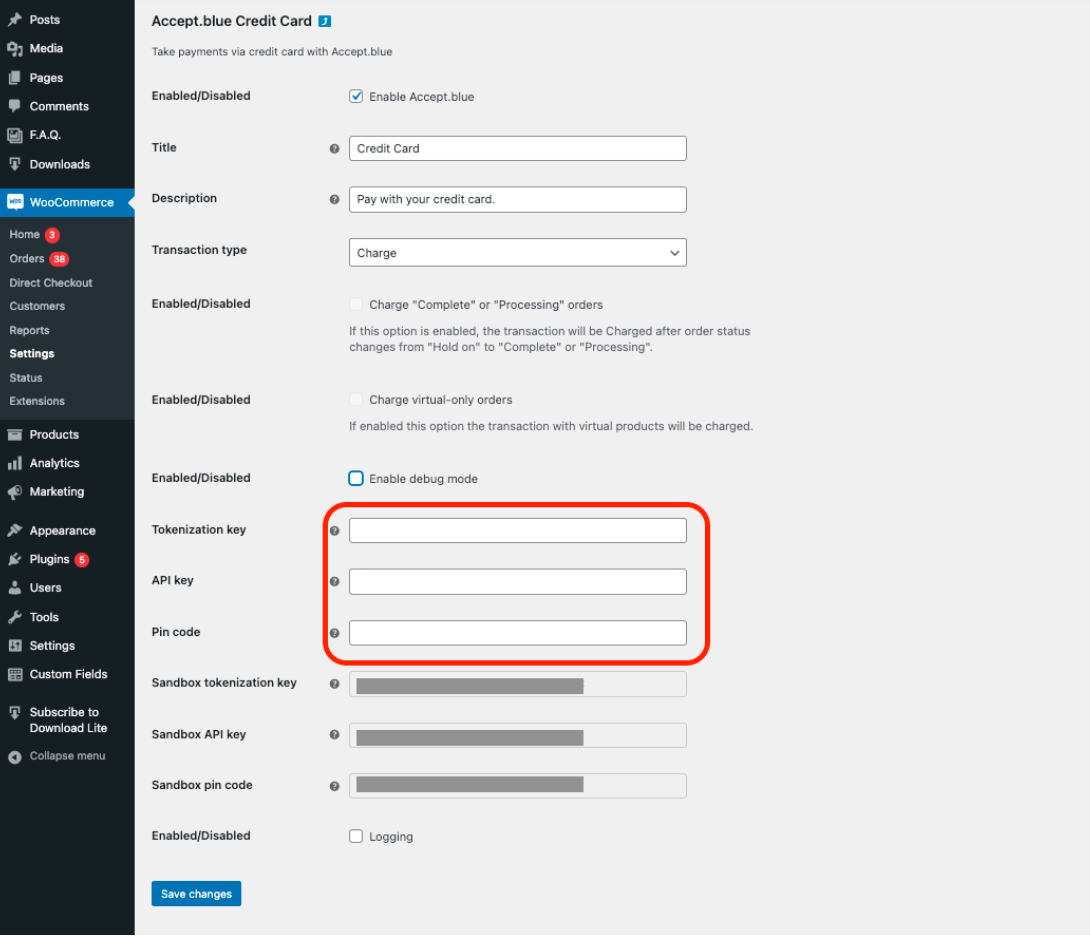The image size is (1090, 936).
Task: Click help icon next to Title field
Action: (334, 148)
